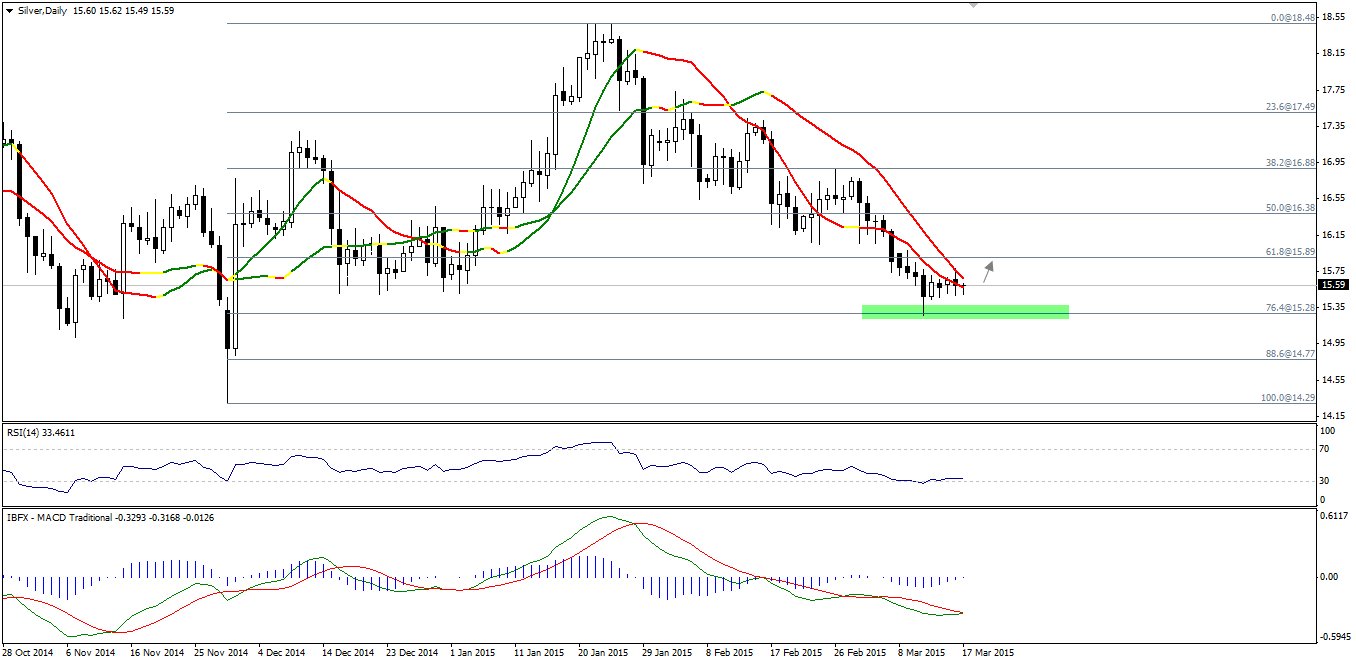Open the chart menu triangle beside Silver,Daily

coord(9,9)
